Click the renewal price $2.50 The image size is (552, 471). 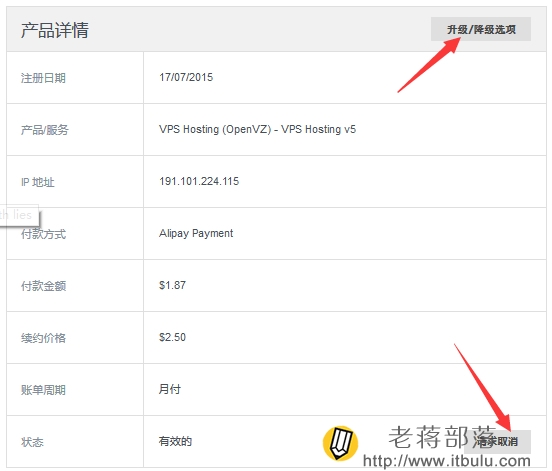(172, 337)
